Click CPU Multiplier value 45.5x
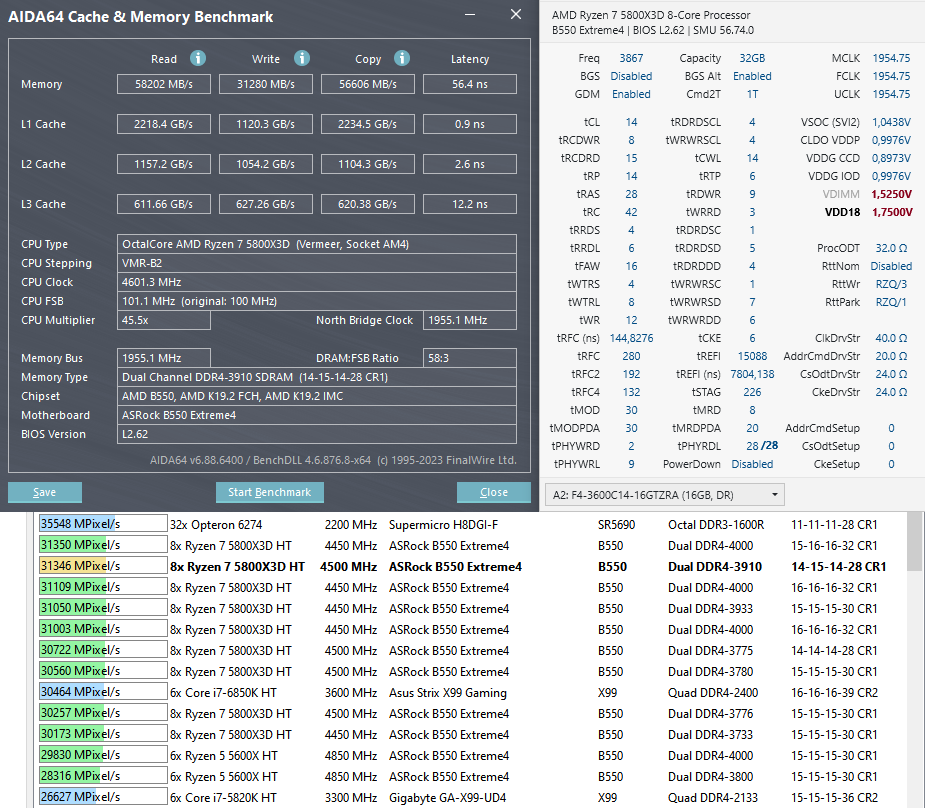The height and width of the screenshot is (808, 925). (164, 320)
